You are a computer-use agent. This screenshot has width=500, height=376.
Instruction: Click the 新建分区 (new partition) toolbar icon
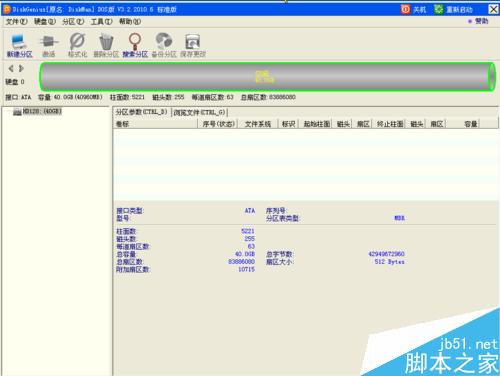point(19,45)
